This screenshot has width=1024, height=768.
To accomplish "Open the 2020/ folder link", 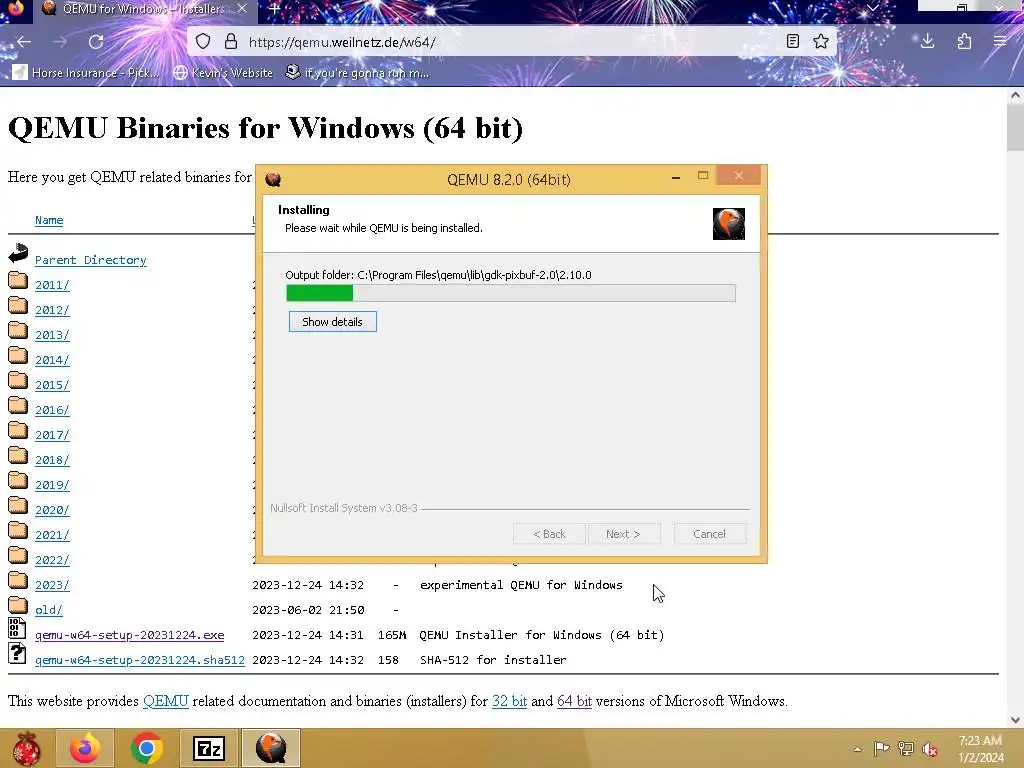I will (52, 510).
